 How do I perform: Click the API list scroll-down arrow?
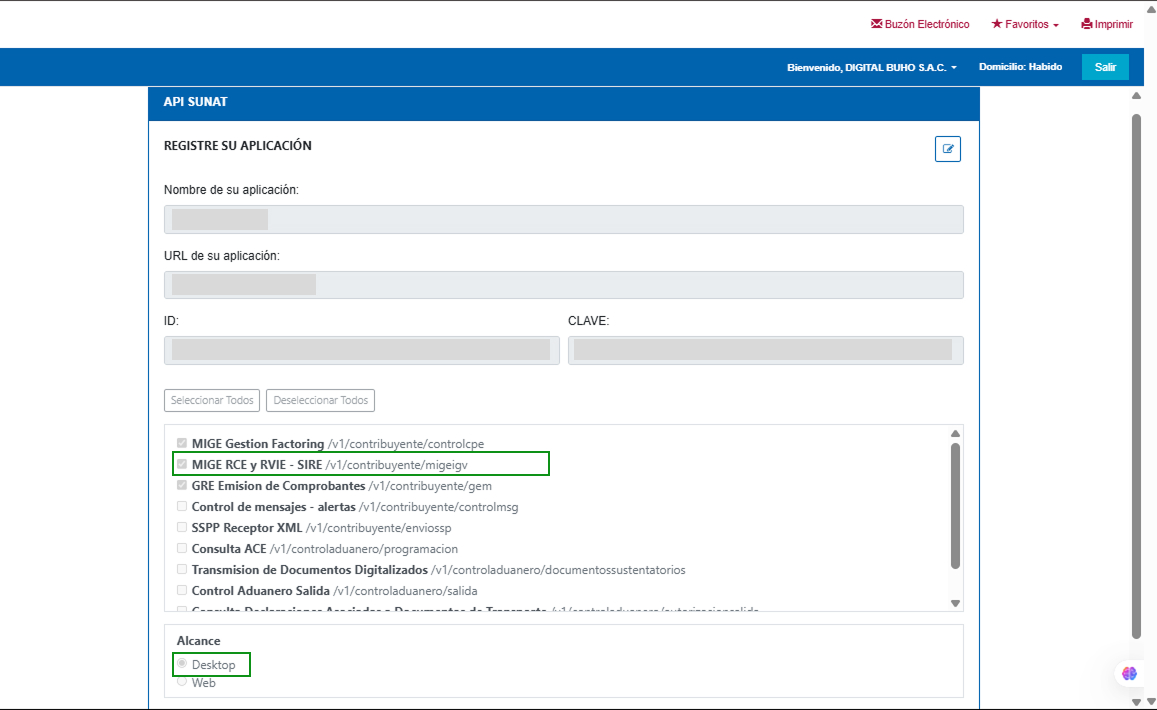click(955, 603)
